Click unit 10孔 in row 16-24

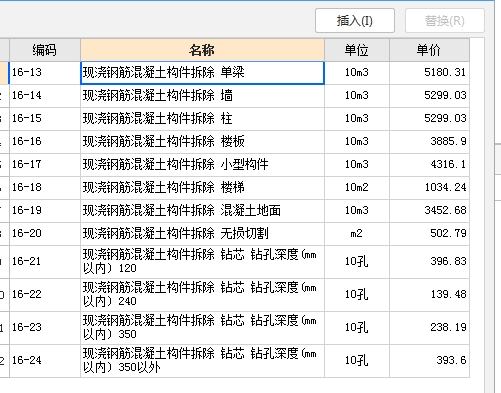pos(357,361)
